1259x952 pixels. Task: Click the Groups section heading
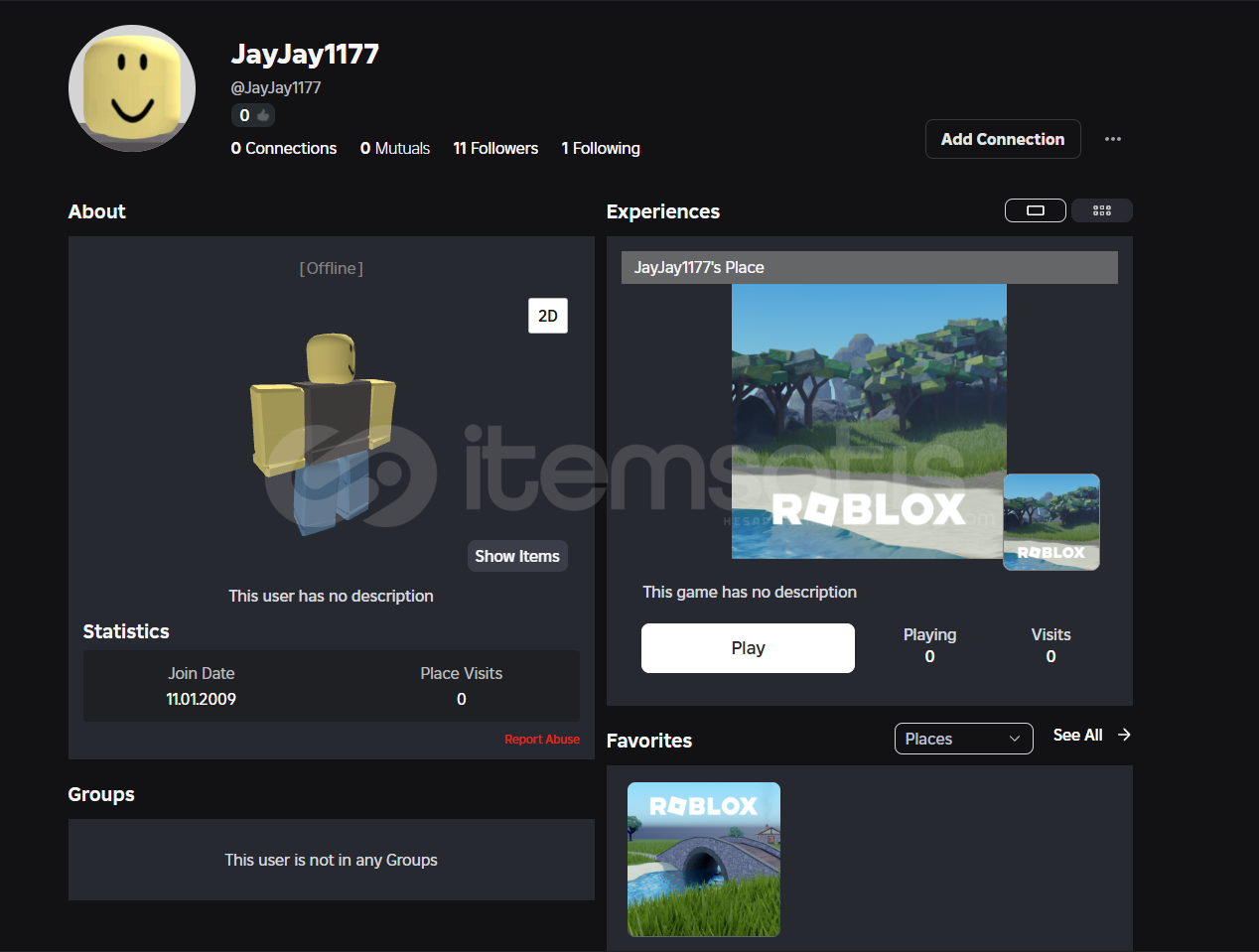point(101,794)
